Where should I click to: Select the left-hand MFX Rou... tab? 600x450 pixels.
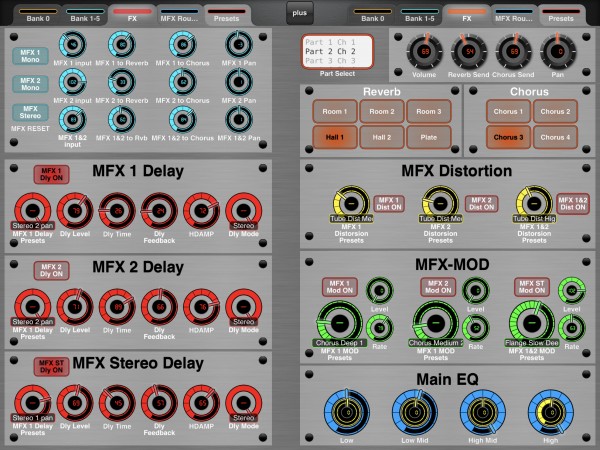[179, 15]
